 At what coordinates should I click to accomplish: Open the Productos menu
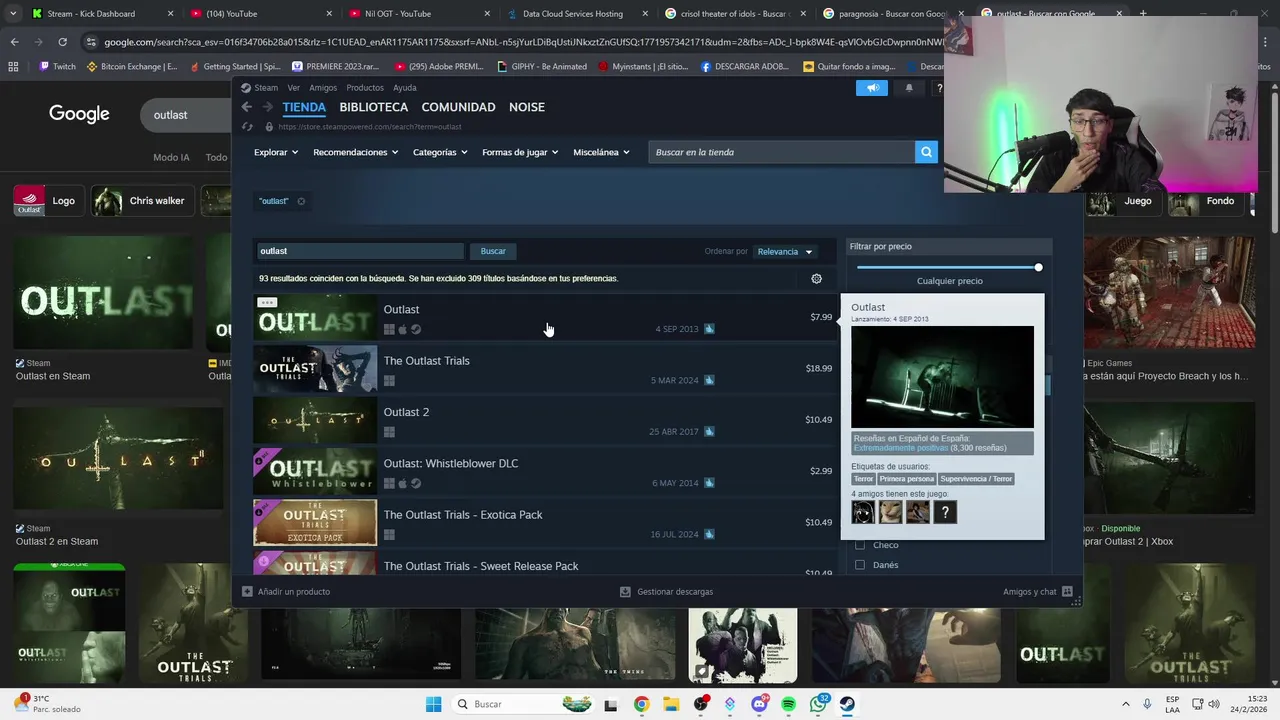(365, 88)
